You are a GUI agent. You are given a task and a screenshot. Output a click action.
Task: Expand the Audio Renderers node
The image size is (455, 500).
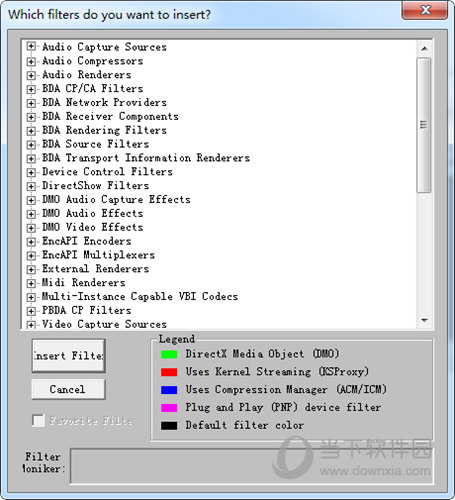(31, 75)
